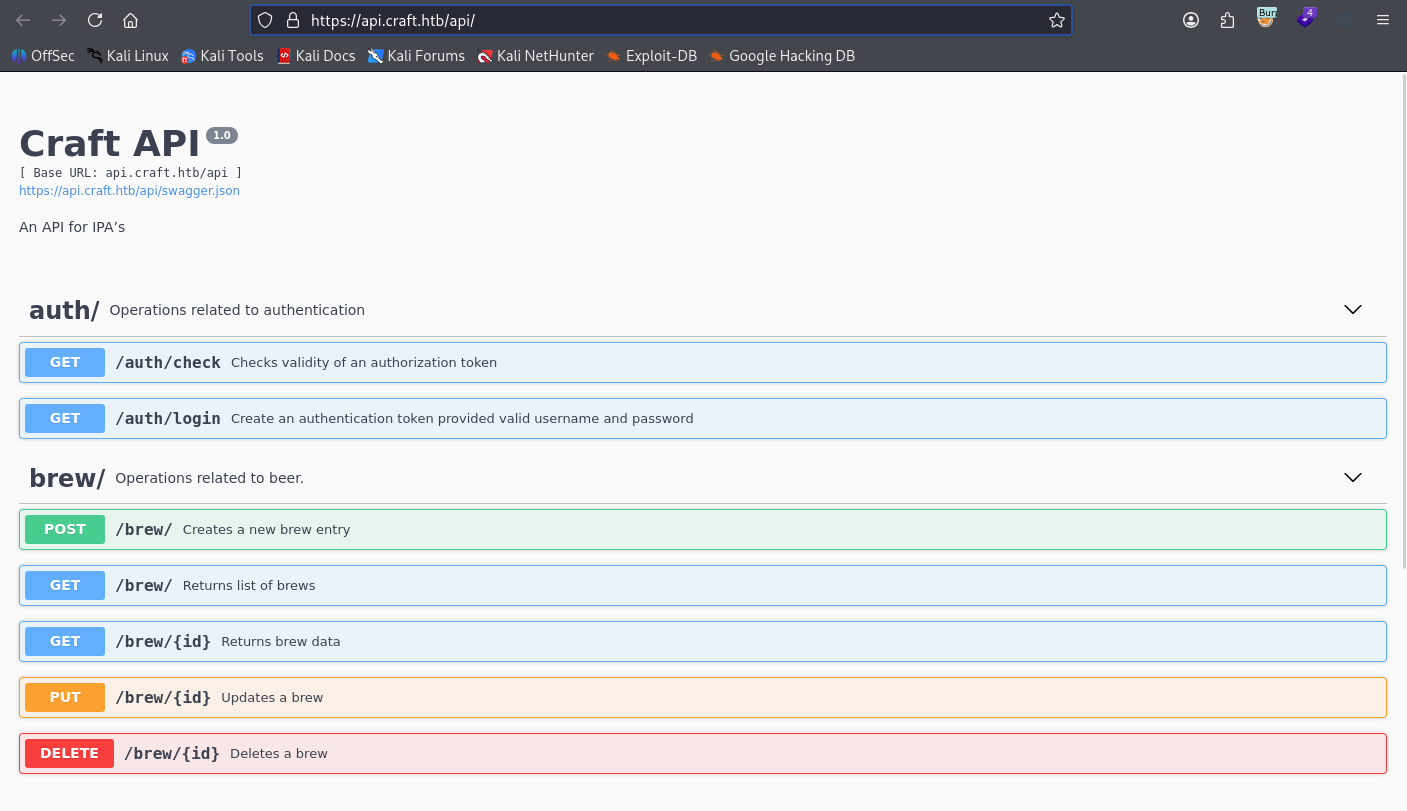This screenshot has height=811, width=1407.
Task: Open the Exploit-DB bookmark
Action: pos(651,56)
